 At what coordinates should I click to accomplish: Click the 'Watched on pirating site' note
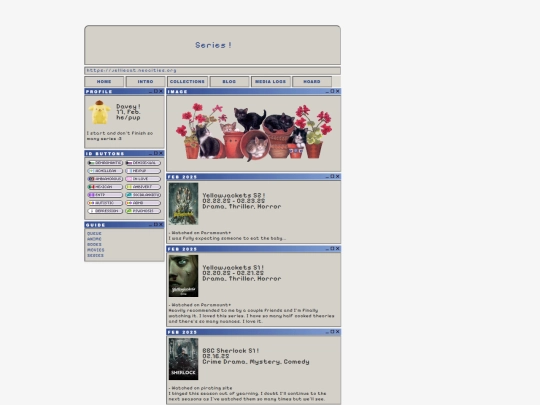tap(201, 388)
